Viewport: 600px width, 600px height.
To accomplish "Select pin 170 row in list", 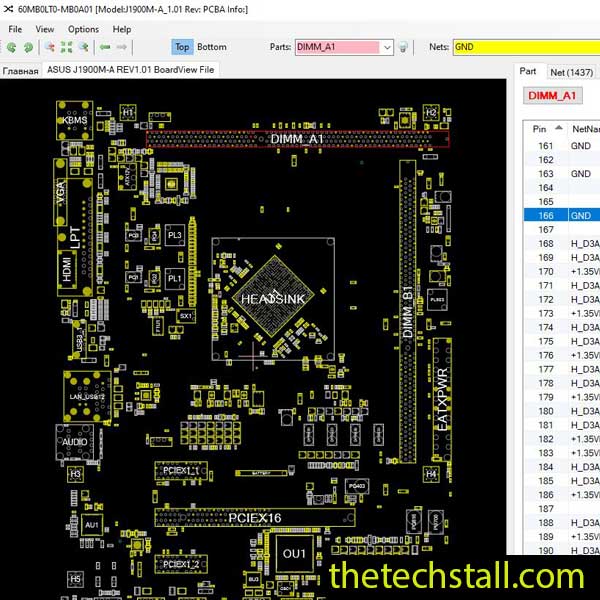I will [x=562, y=271].
